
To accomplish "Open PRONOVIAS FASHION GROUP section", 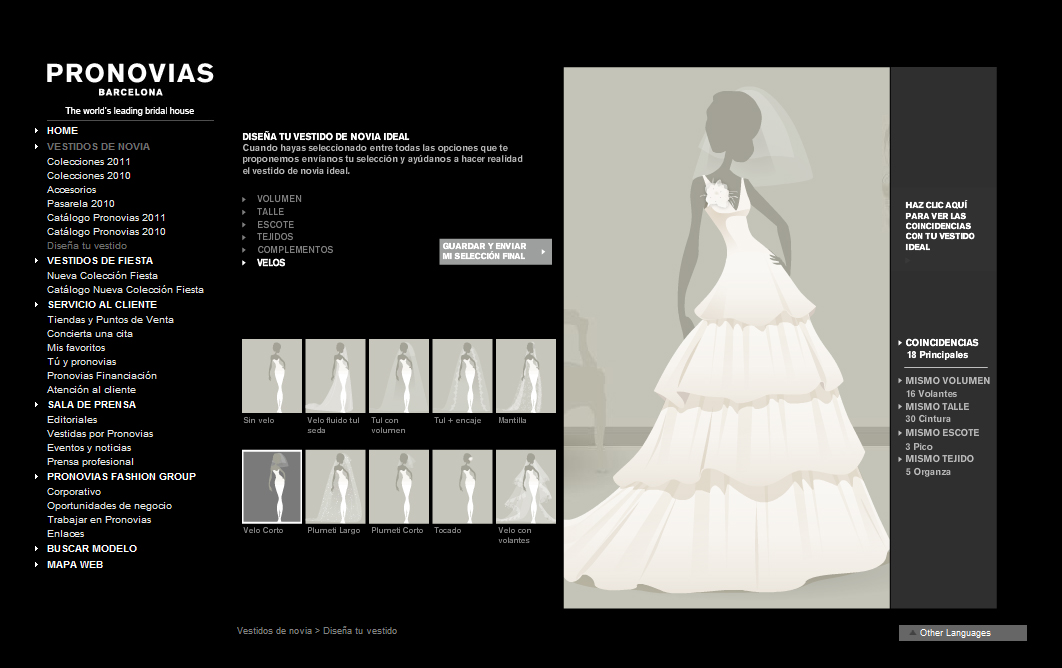I will pyautogui.click(x=121, y=477).
